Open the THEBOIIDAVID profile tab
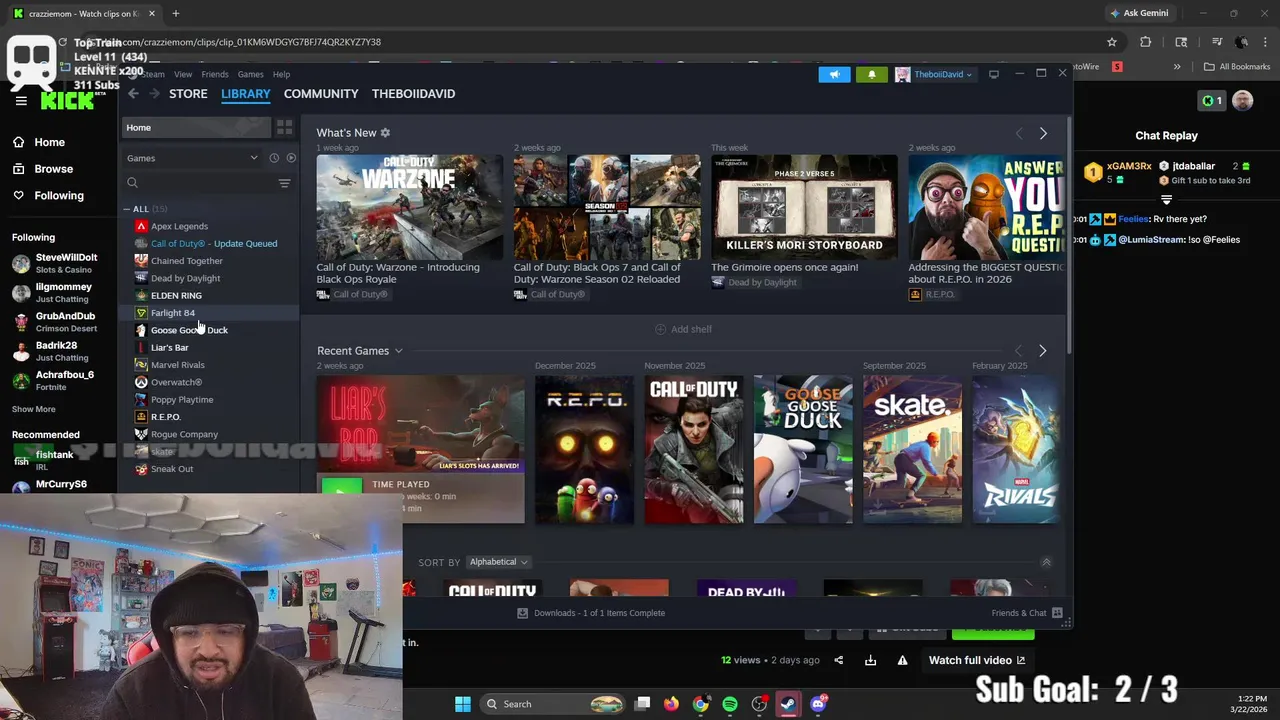Screen dimensions: 1280x720 [x=413, y=93]
